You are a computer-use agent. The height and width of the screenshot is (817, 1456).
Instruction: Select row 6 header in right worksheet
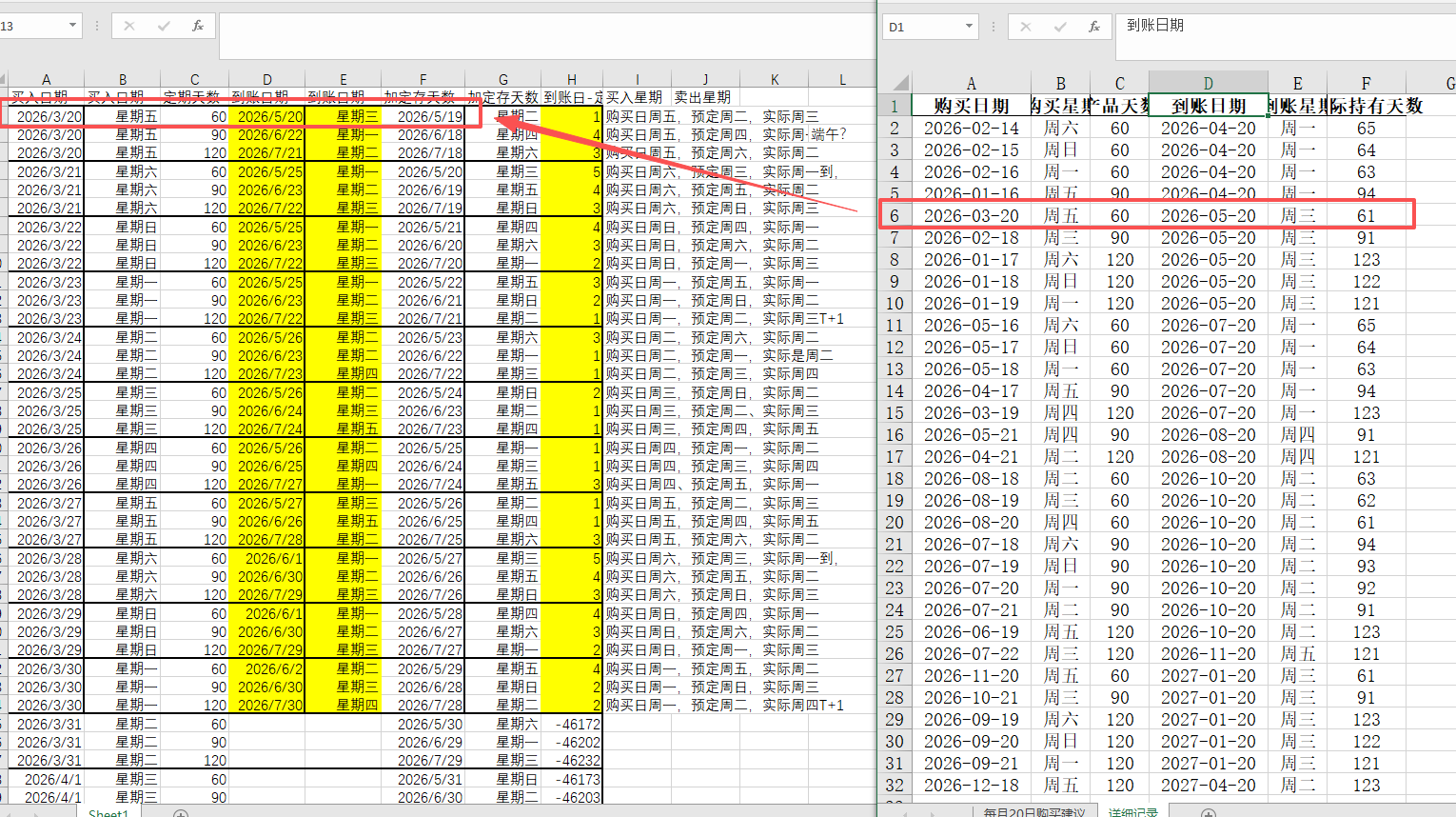(895, 216)
